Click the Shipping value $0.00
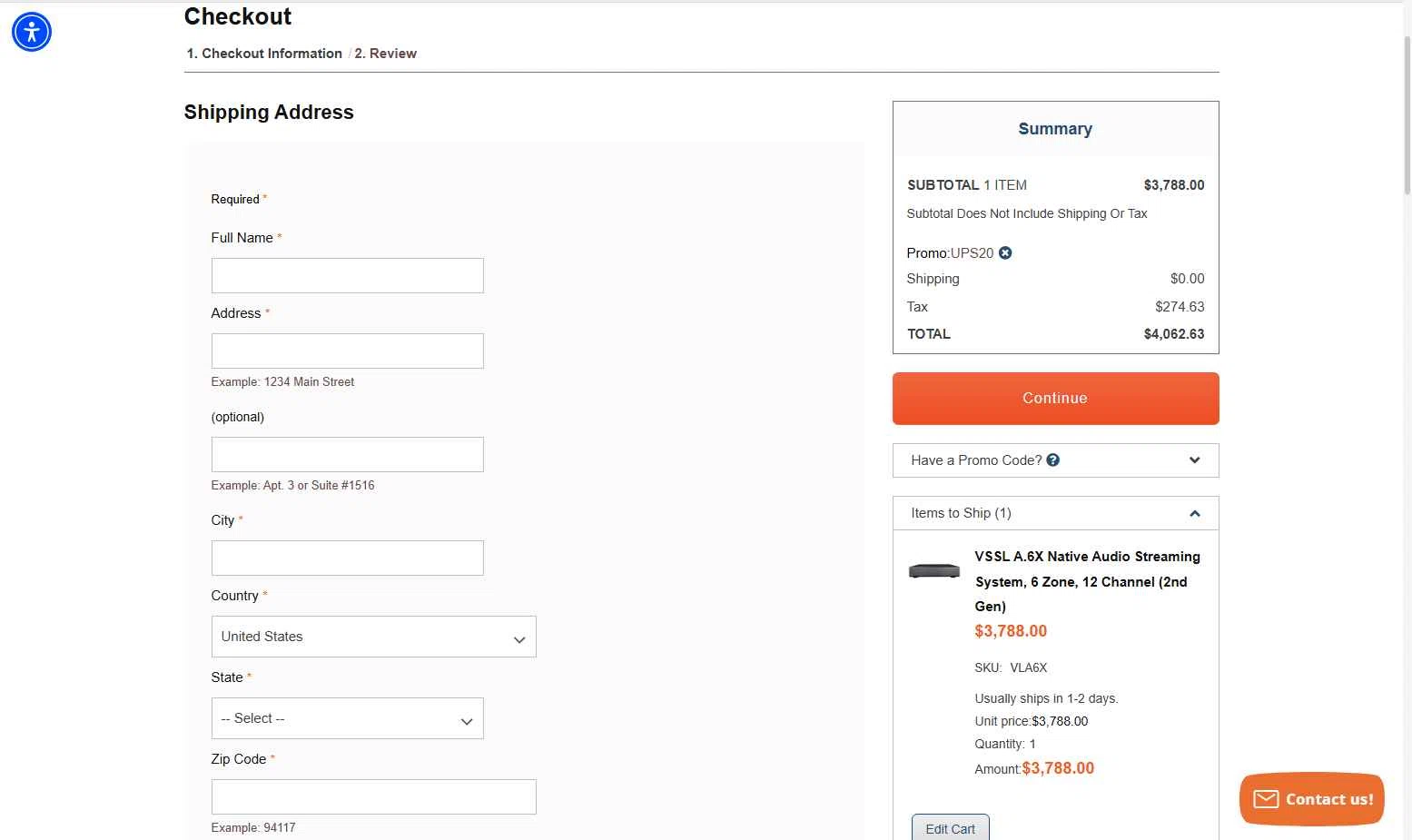This screenshot has width=1412, height=840. pyautogui.click(x=1187, y=279)
